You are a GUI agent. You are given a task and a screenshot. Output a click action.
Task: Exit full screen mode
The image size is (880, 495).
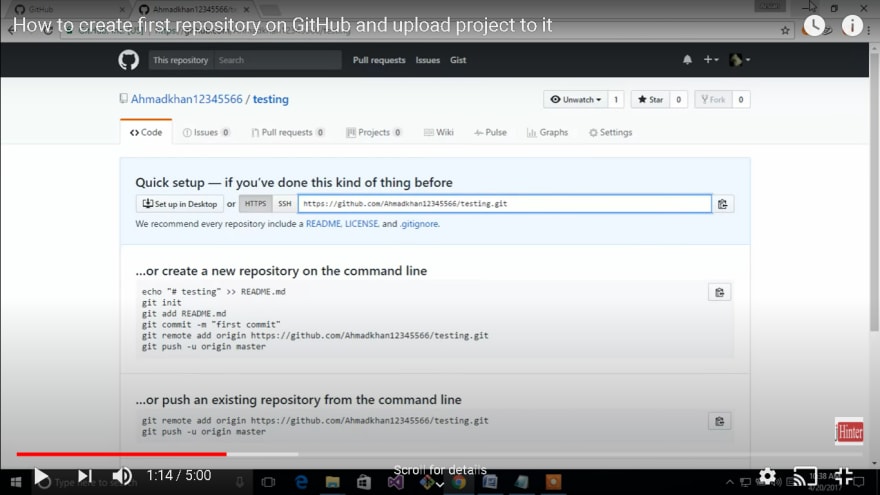click(x=844, y=476)
